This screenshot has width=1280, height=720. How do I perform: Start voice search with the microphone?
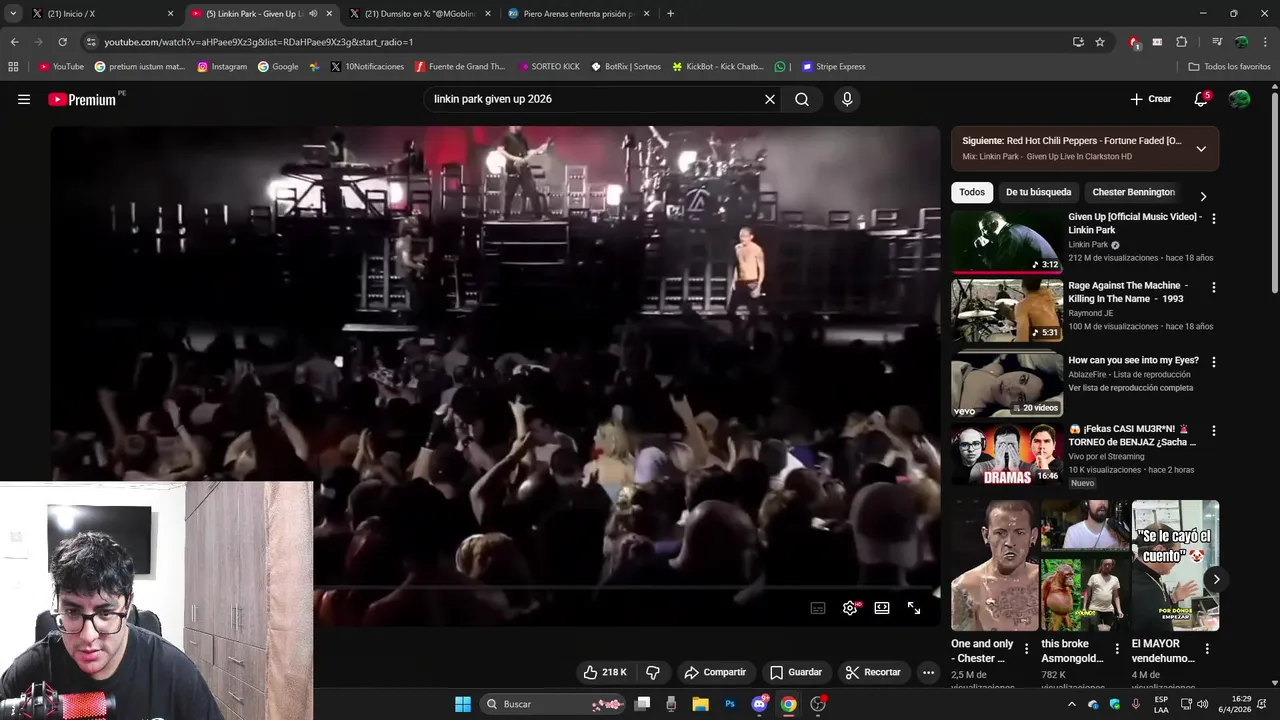tap(847, 99)
